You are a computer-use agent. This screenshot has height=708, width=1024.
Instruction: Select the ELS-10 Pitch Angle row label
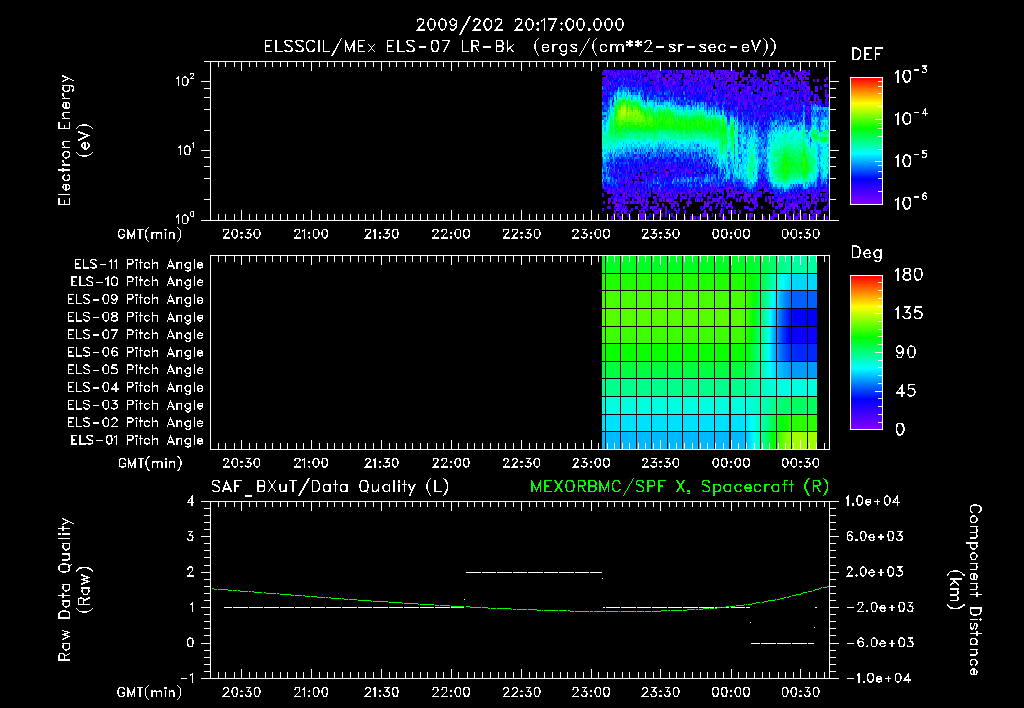[137, 282]
